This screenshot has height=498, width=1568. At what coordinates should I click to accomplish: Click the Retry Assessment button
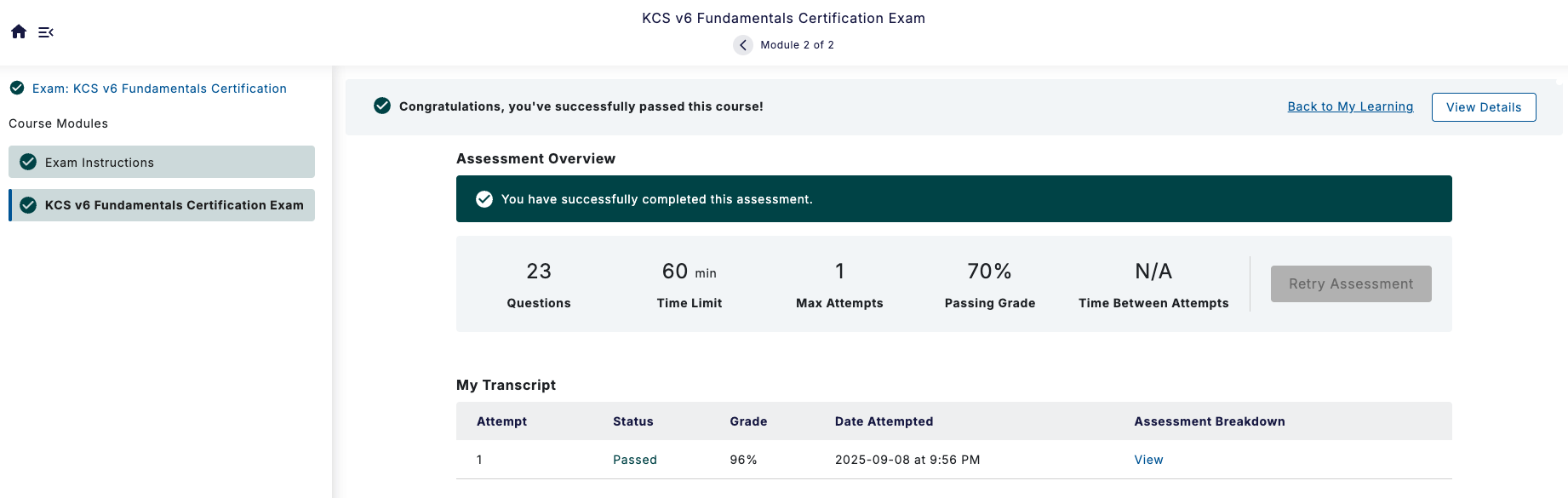(1351, 283)
